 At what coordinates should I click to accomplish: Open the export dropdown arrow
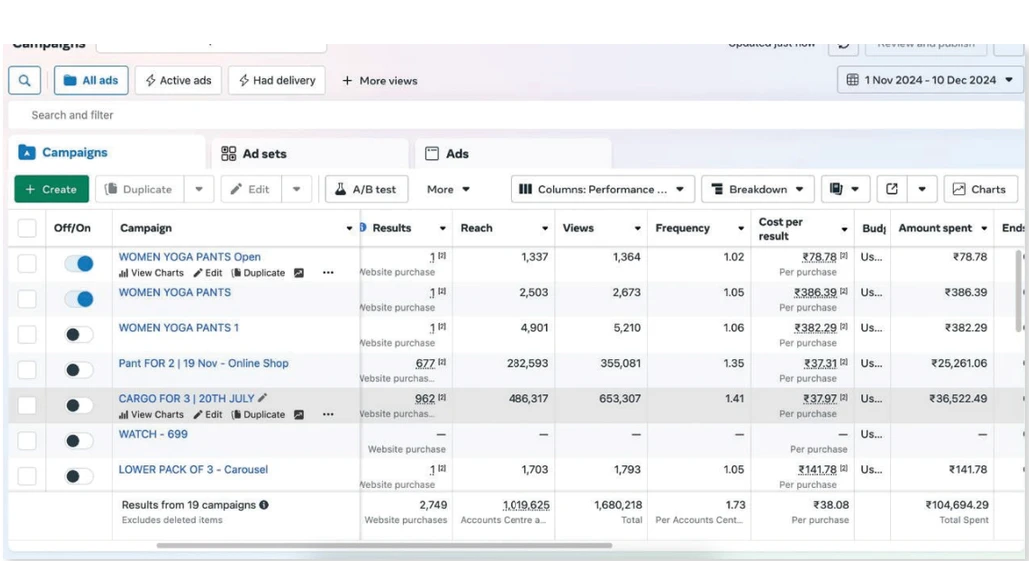click(922, 189)
